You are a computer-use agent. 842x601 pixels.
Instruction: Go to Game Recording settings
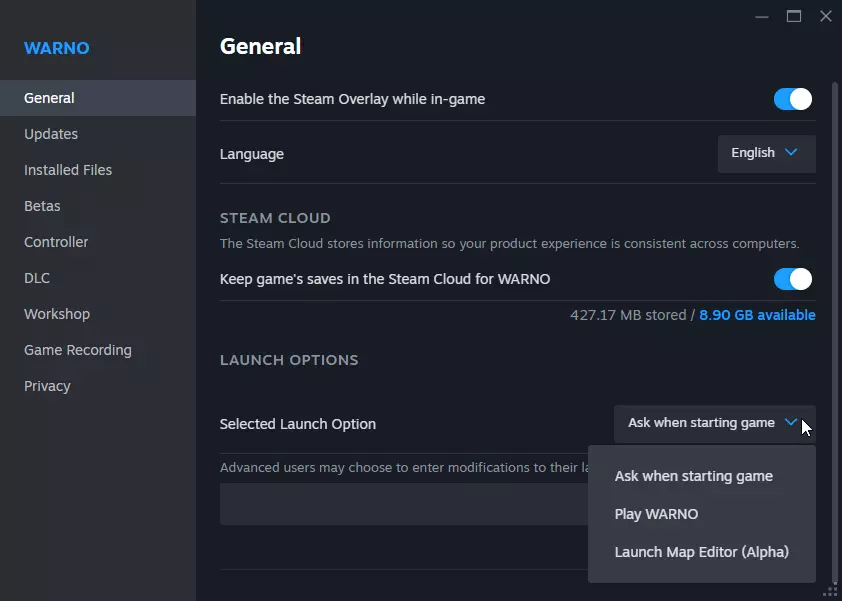pos(78,350)
